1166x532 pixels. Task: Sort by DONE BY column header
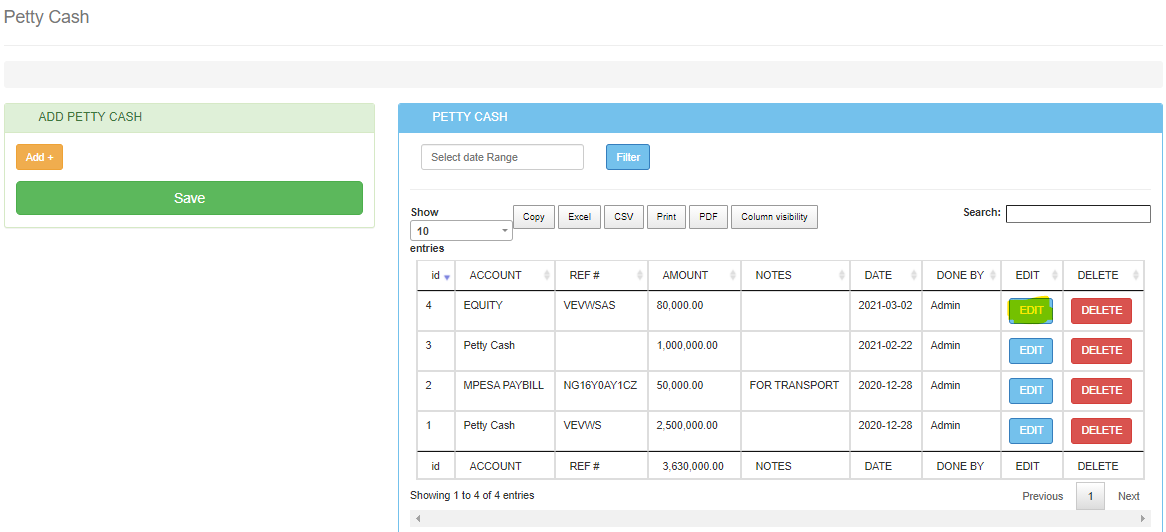point(960,275)
